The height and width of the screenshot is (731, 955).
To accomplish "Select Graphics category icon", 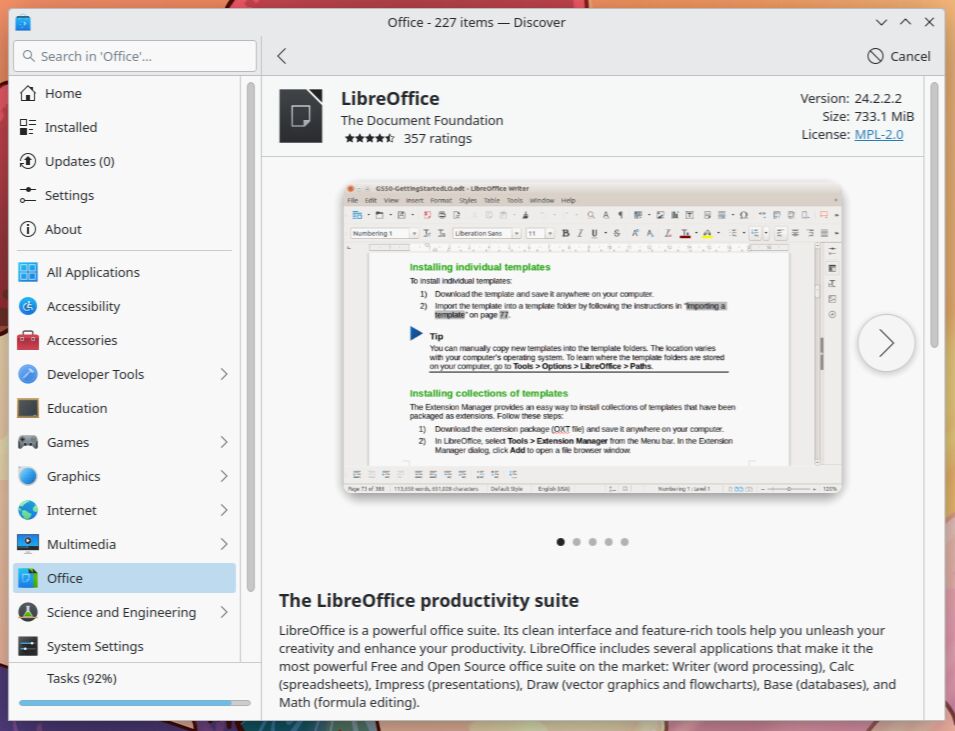I will [x=28, y=476].
